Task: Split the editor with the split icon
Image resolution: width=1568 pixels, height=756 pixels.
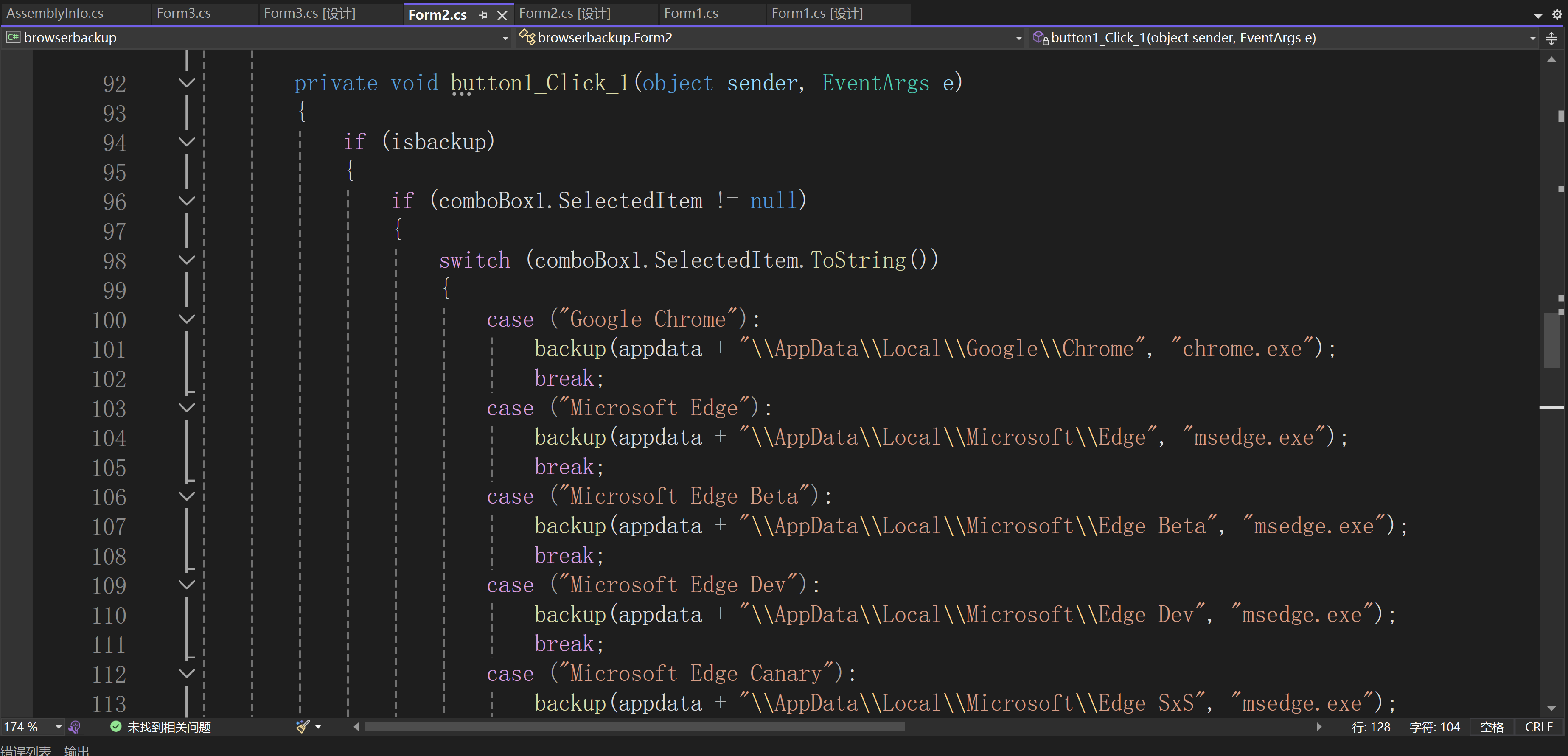Action: (1551, 38)
